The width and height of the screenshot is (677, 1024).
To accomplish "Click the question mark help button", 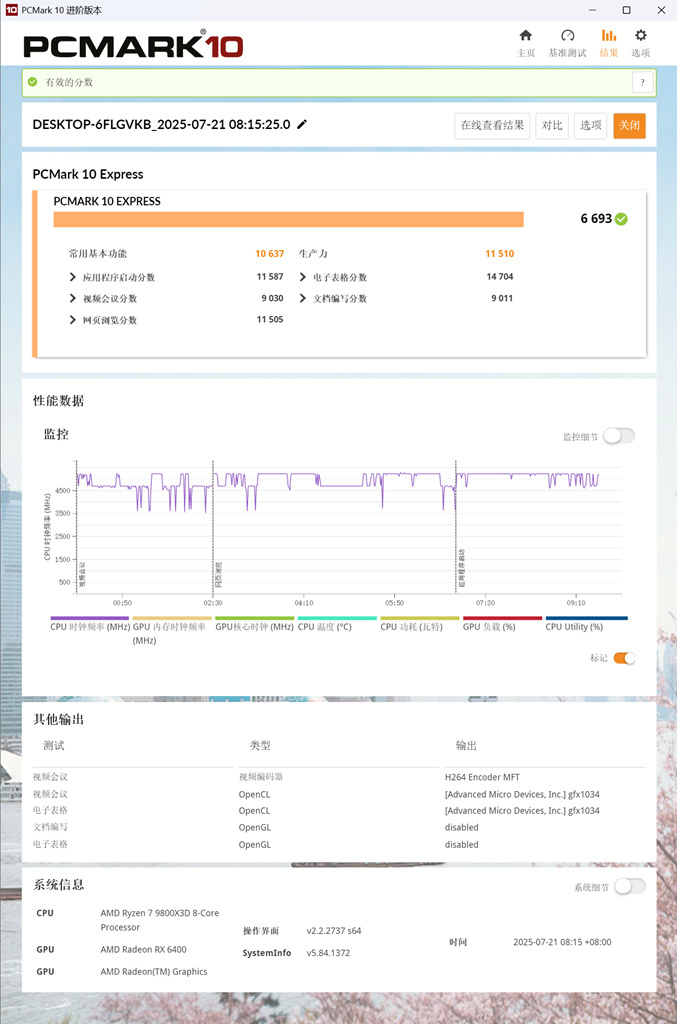I will click(642, 82).
